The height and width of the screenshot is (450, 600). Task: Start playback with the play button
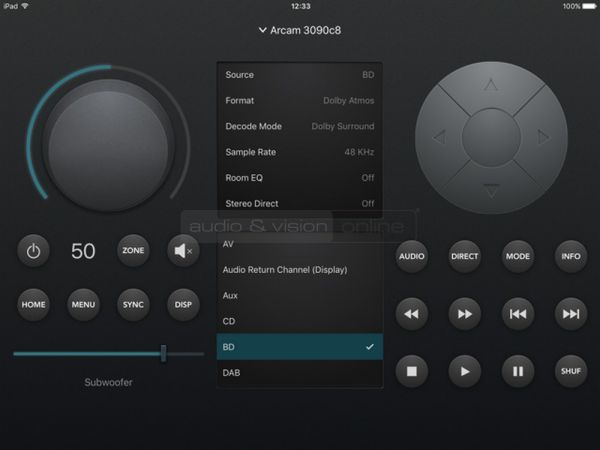[x=464, y=371]
